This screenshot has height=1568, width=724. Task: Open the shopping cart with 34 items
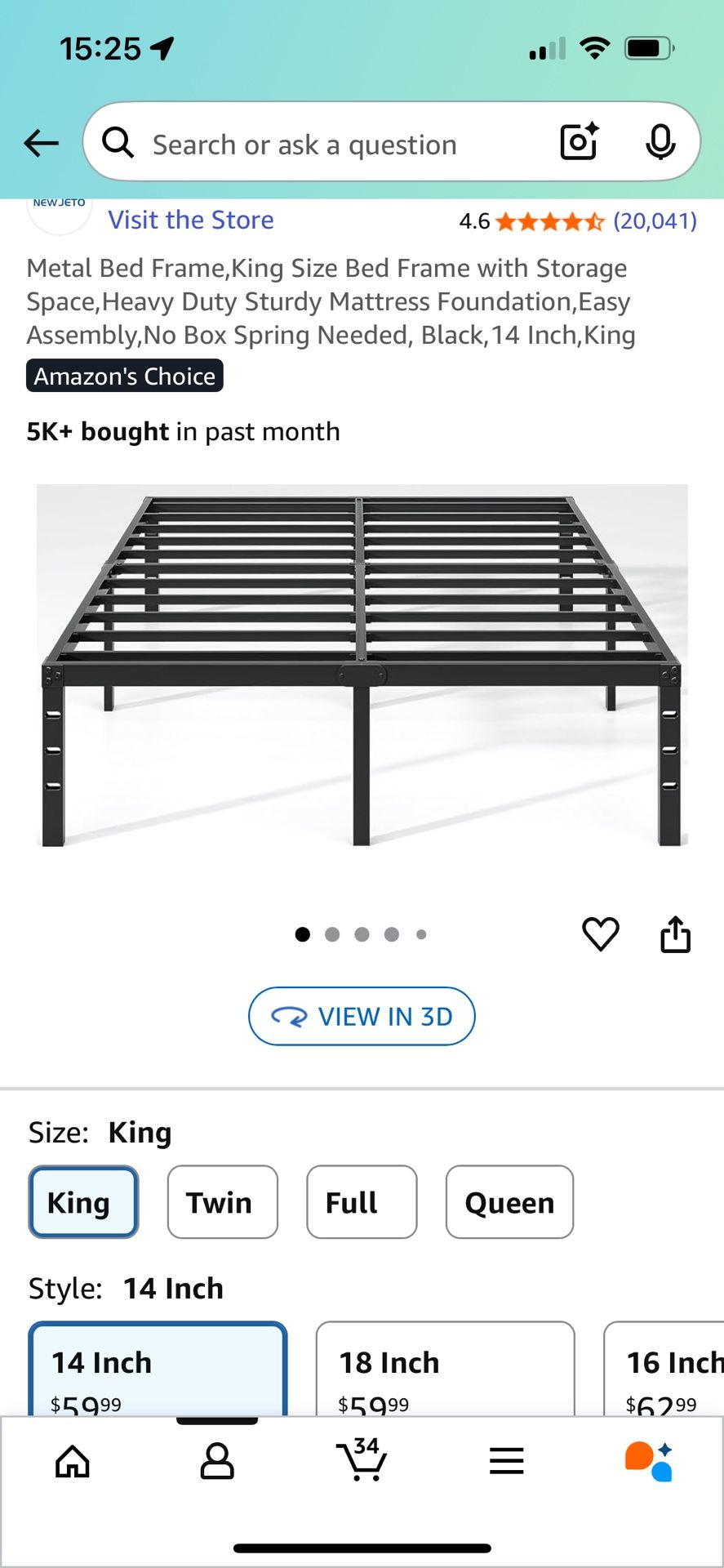pyautogui.click(x=362, y=1459)
